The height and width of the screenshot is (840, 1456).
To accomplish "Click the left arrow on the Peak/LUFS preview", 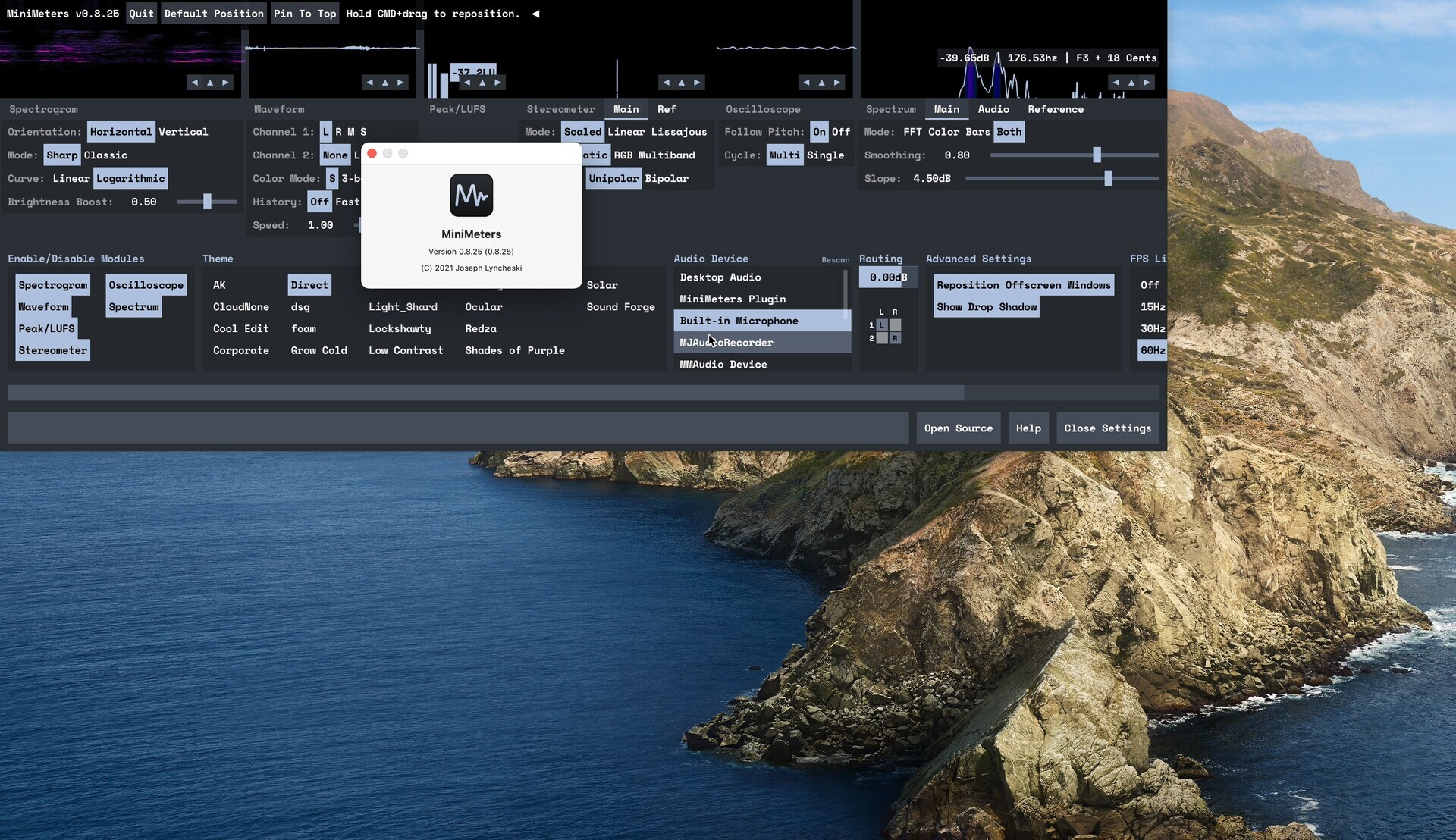I will tap(467, 83).
